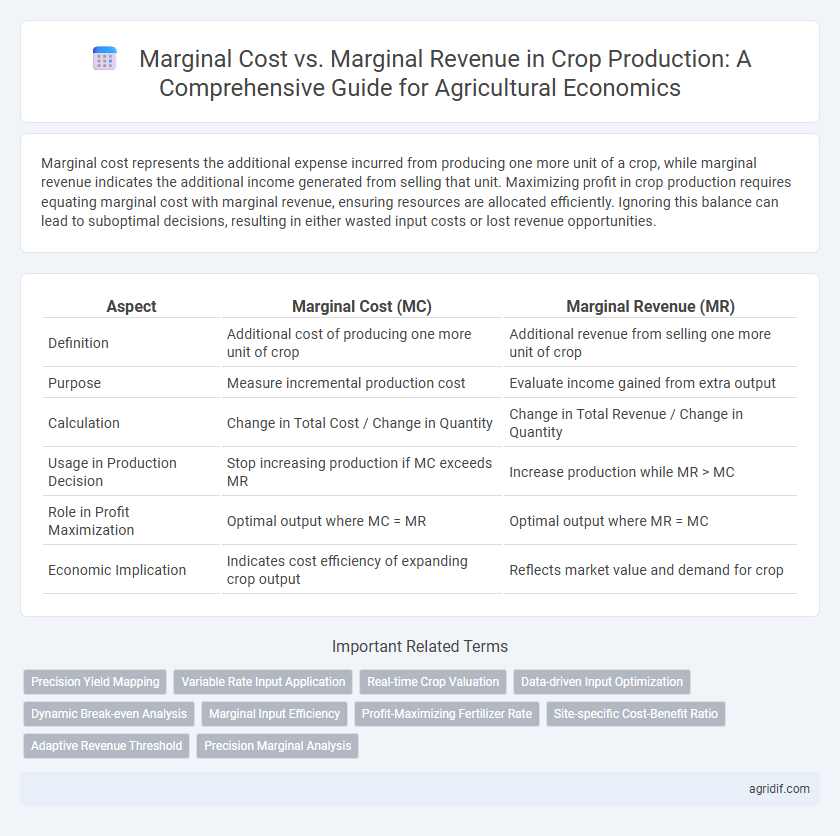Select the Purpose row label
840x836 pixels.
[74, 383]
